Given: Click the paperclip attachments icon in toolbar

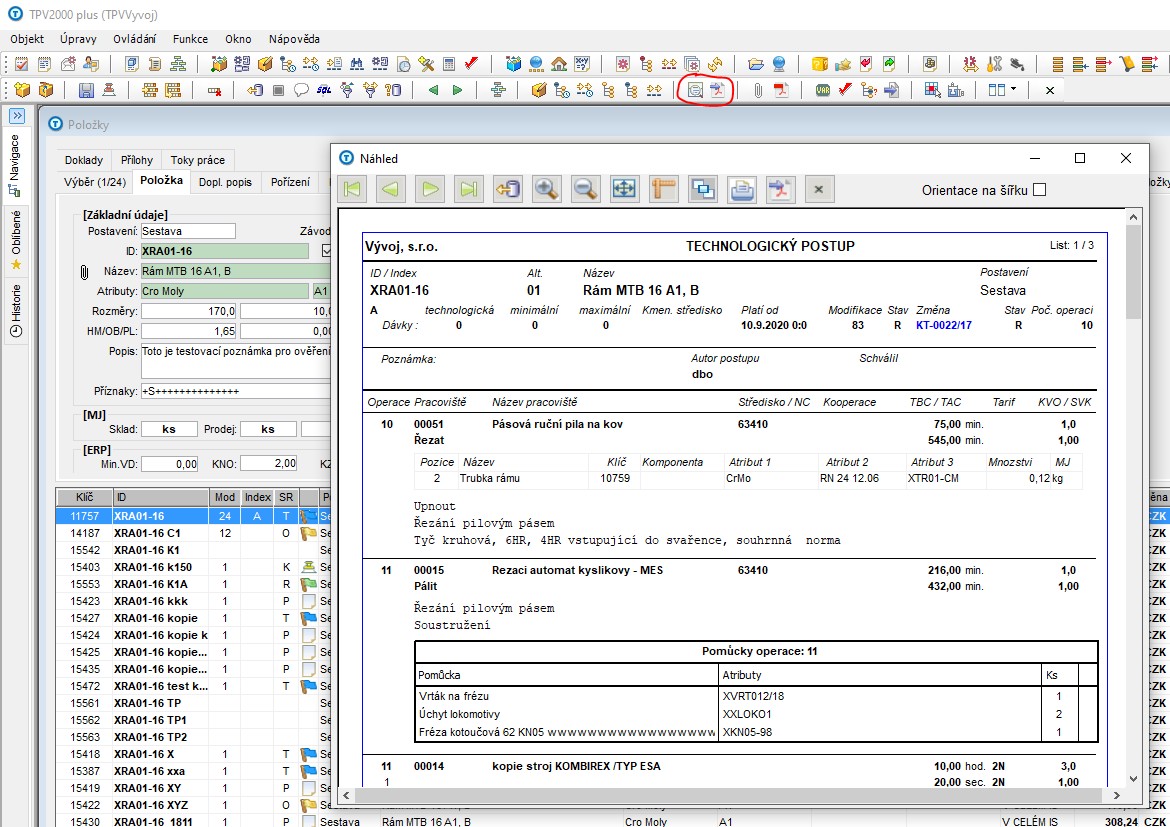Looking at the screenshot, I should 757,90.
